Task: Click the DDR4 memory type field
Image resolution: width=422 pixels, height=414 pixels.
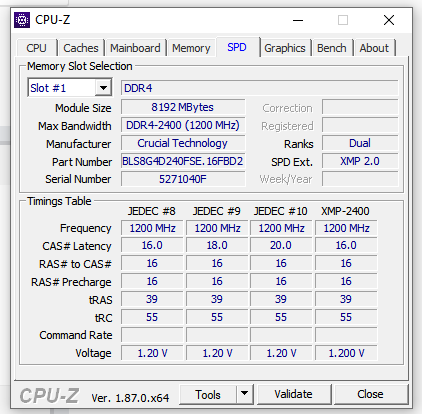Action: click(x=260, y=88)
